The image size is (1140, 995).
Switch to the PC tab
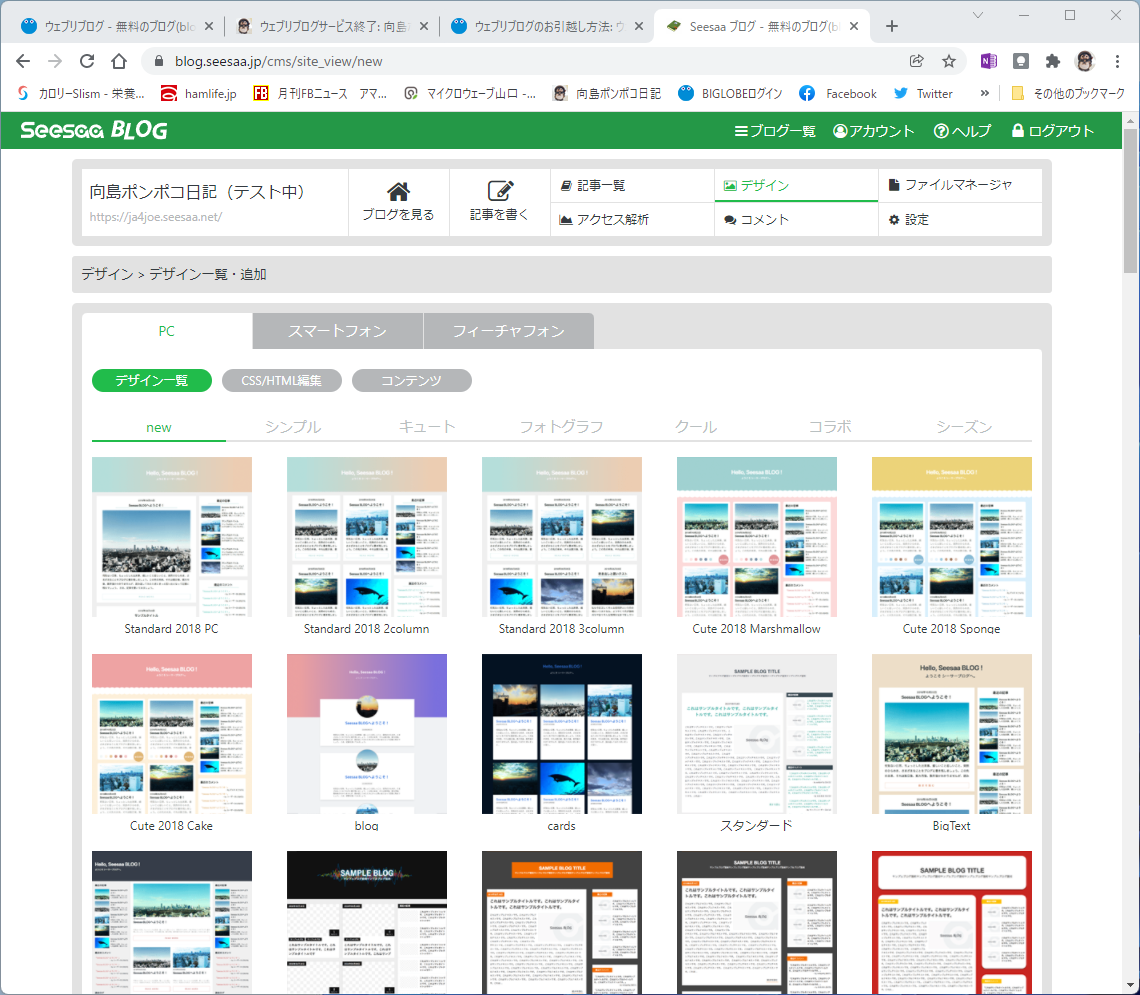tap(166, 331)
